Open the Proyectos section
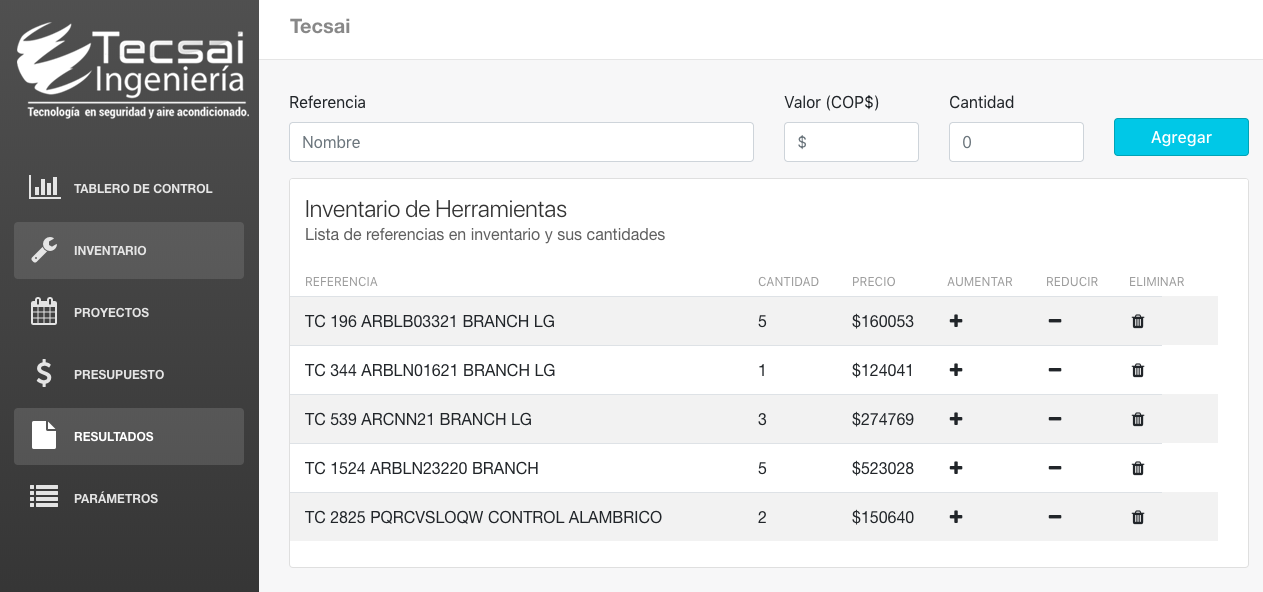The width and height of the screenshot is (1263, 592). click(110, 312)
